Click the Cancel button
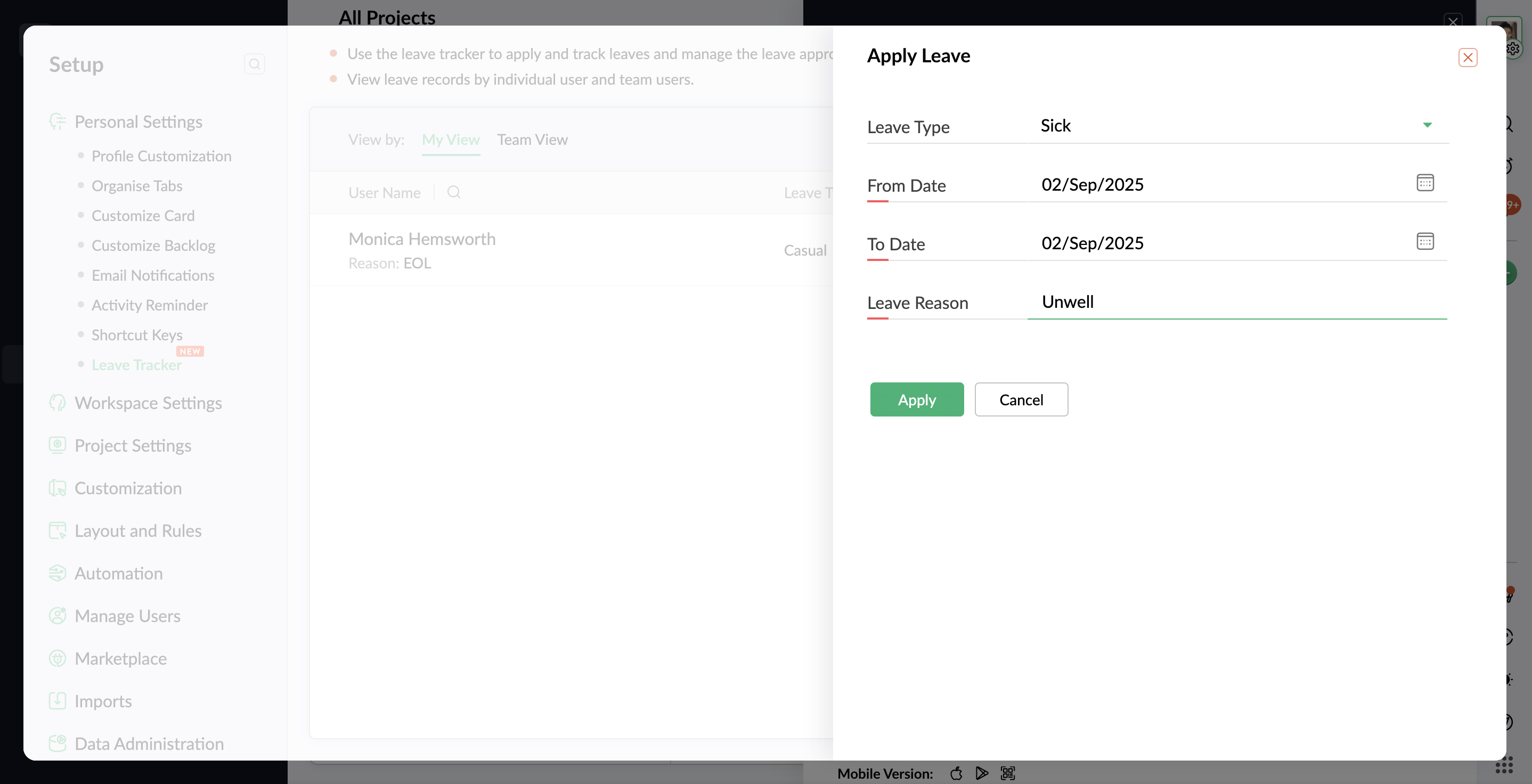The width and height of the screenshot is (1532, 784). click(1021, 399)
